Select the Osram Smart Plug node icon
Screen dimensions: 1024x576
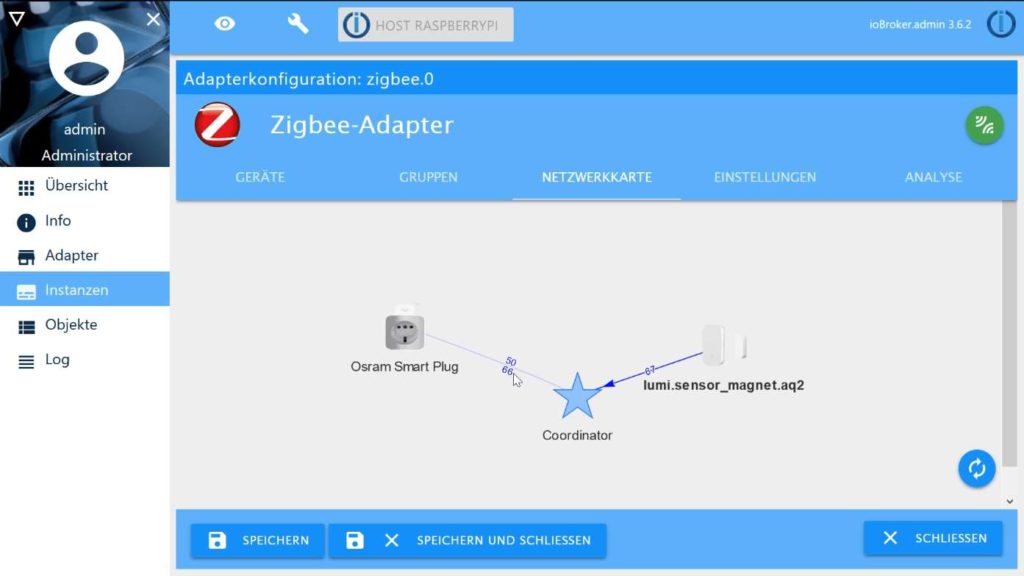point(404,330)
